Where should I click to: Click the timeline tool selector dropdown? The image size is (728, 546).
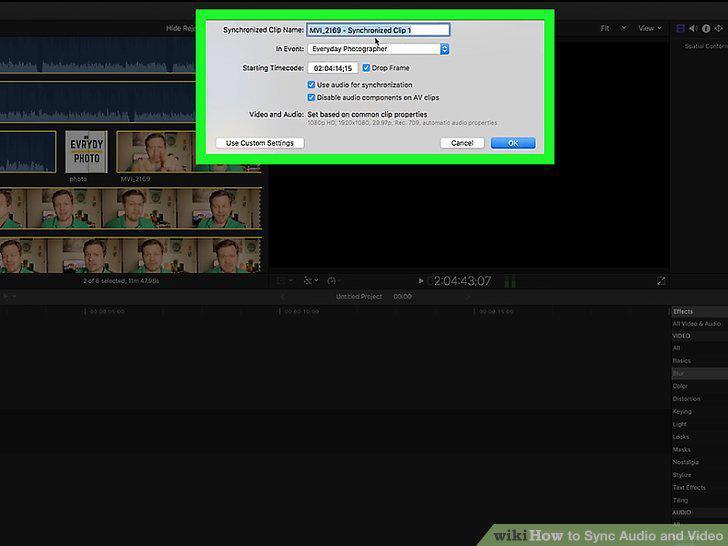click(9, 296)
